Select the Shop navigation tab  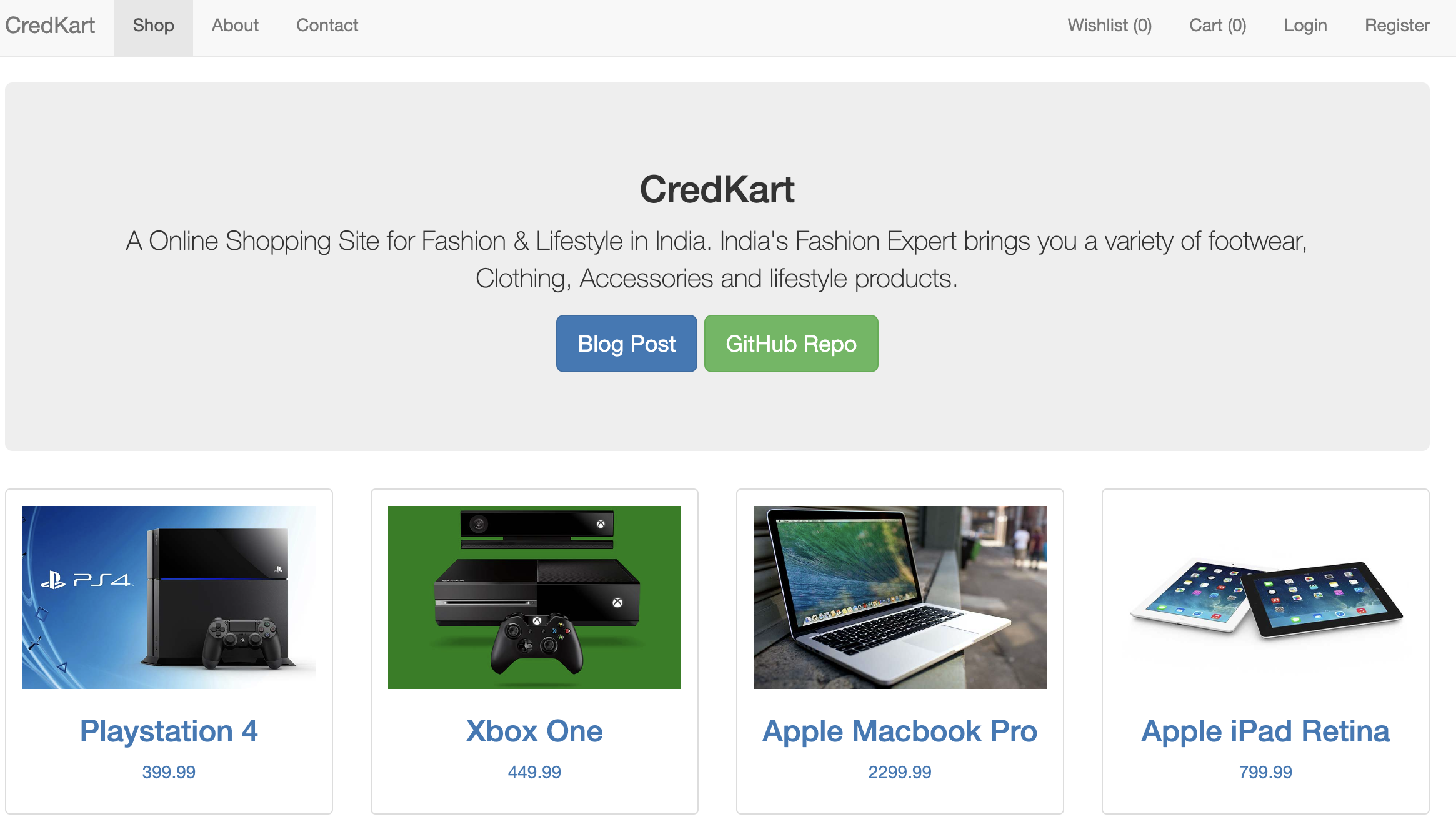point(153,26)
